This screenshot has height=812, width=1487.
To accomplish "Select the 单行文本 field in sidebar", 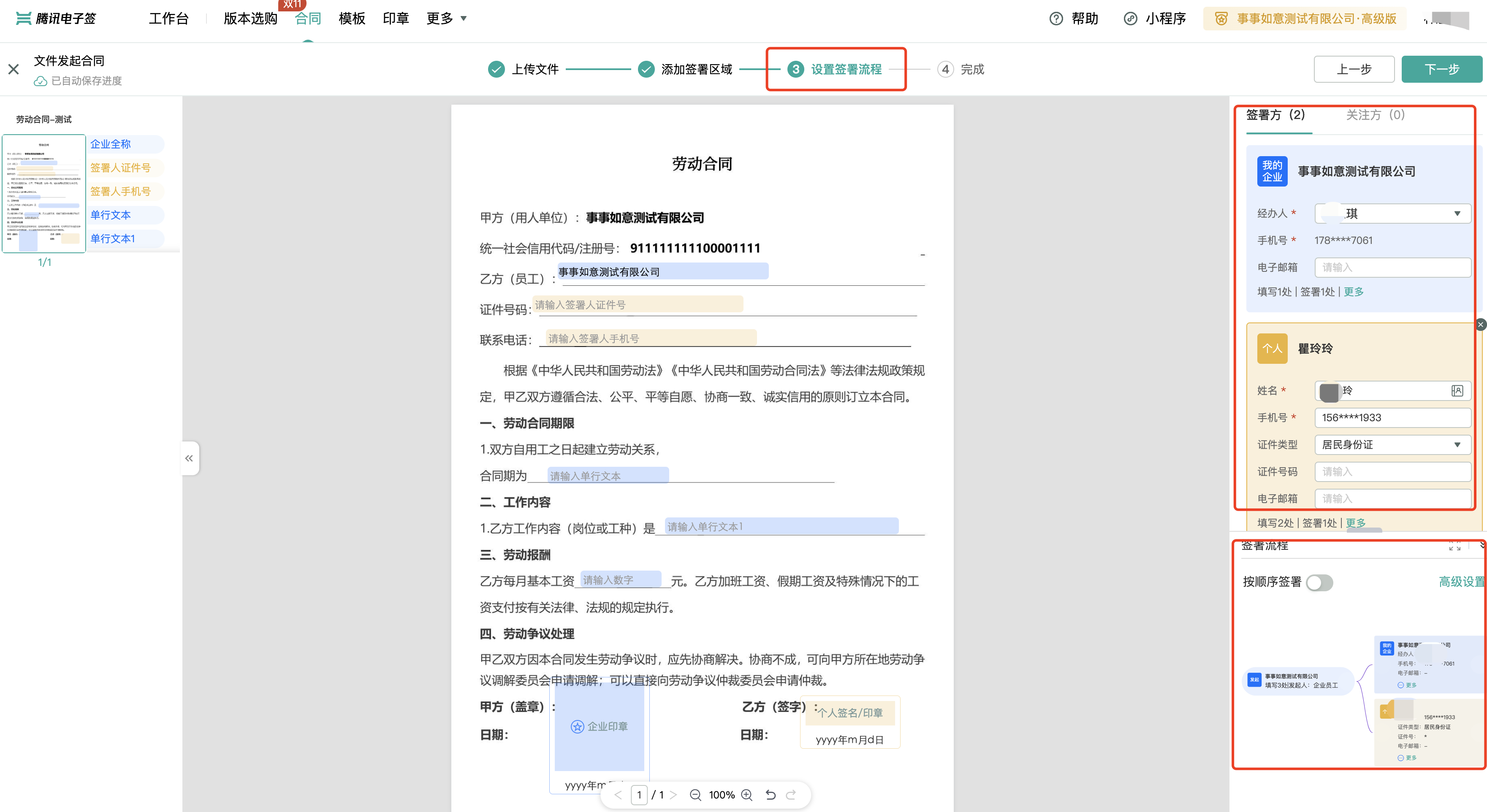I will click(x=126, y=215).
